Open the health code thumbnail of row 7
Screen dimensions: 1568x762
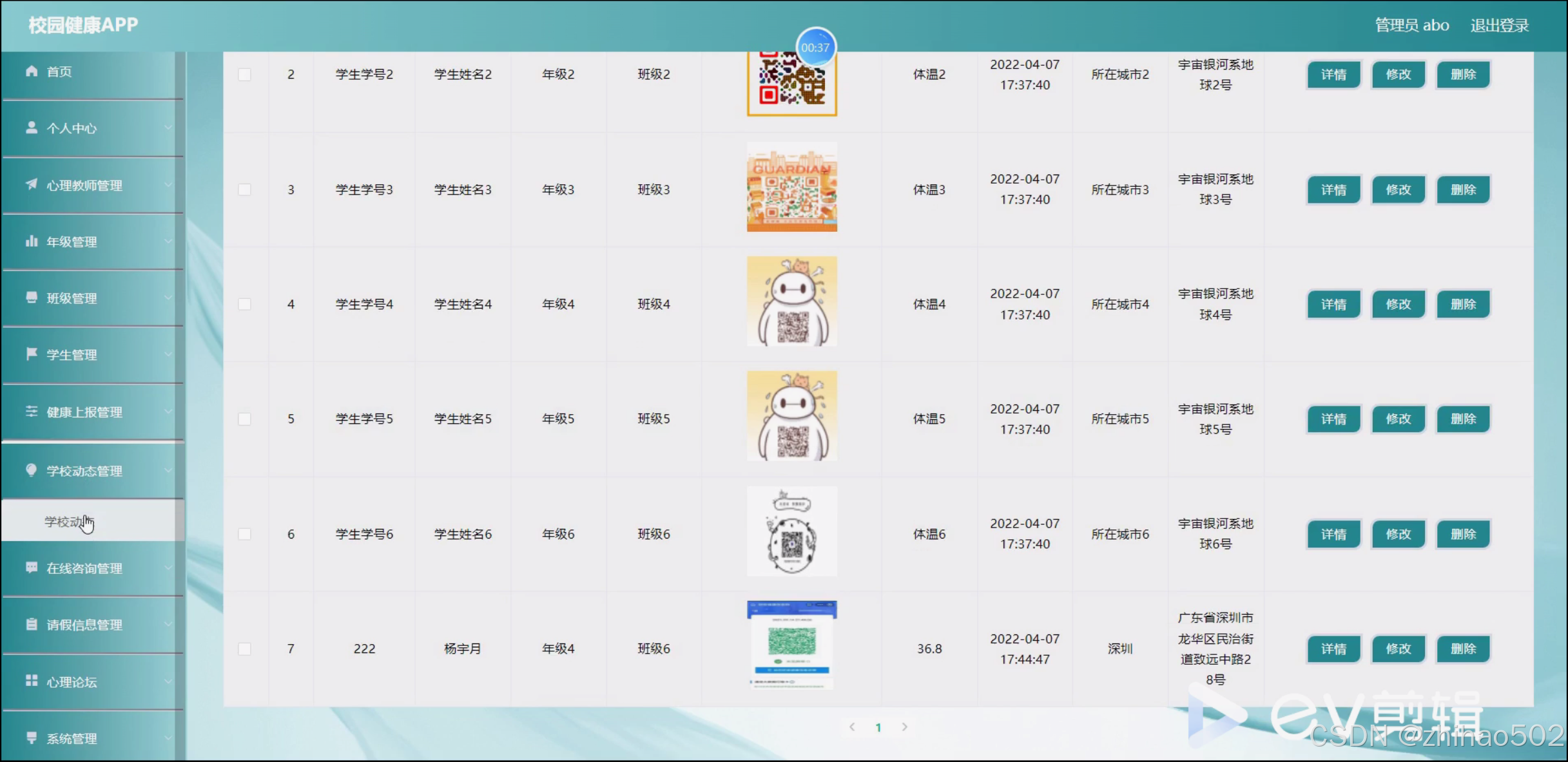coord(791,645)
